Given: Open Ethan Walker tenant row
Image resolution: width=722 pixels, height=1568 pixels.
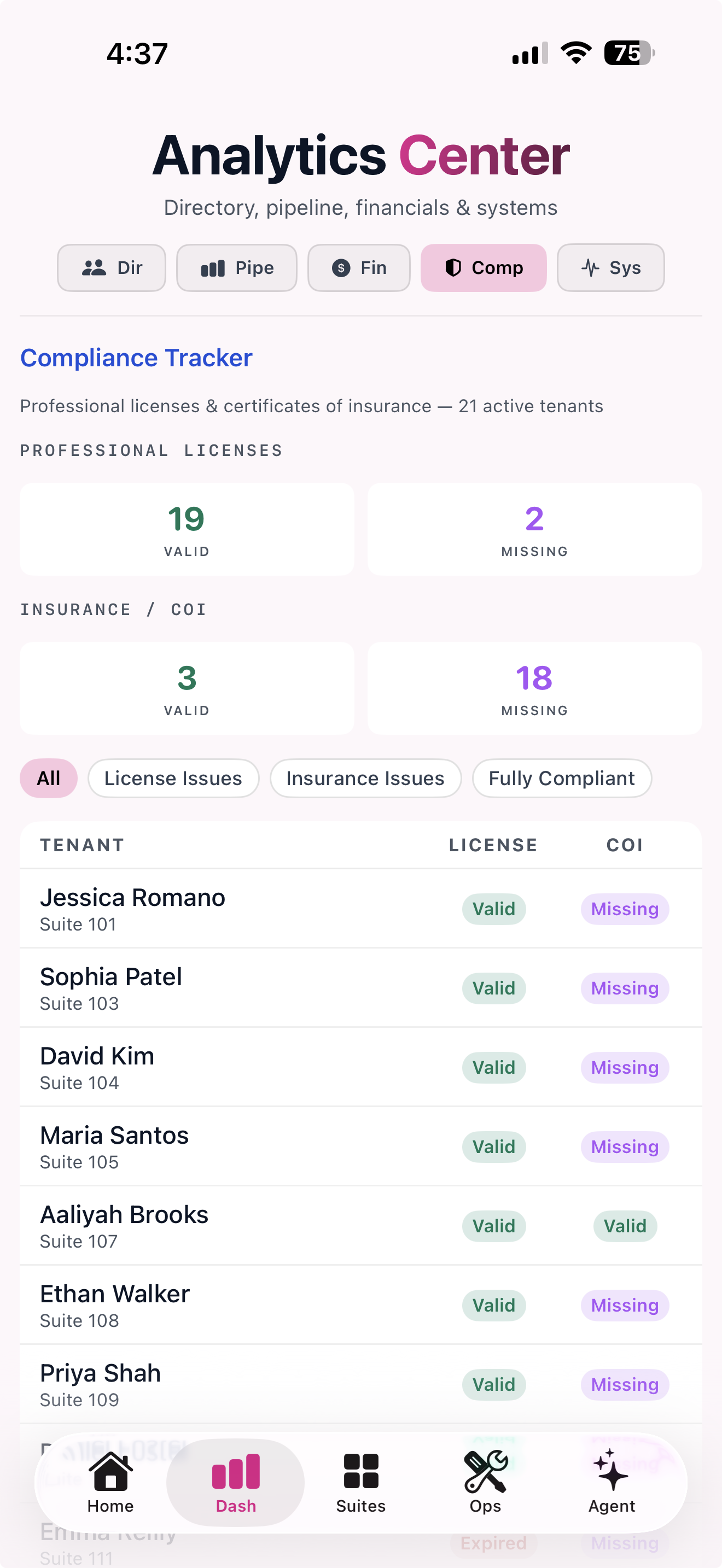Looking at the screenshot, I should 361,1305.
